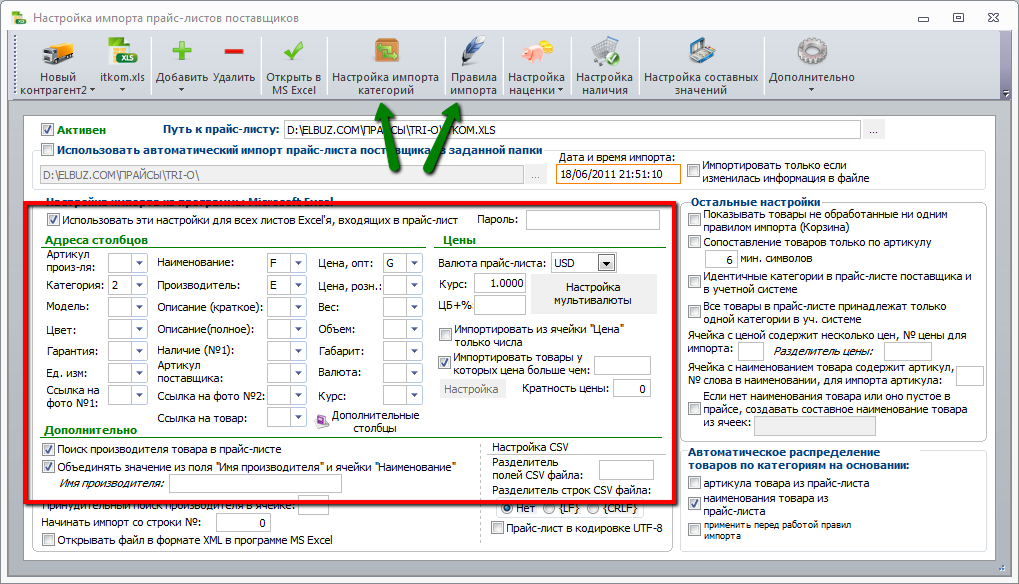This screenshot has width=1019, height=584.
Task: Open the Гарантия column dropdown
Action: coord(139,351)
